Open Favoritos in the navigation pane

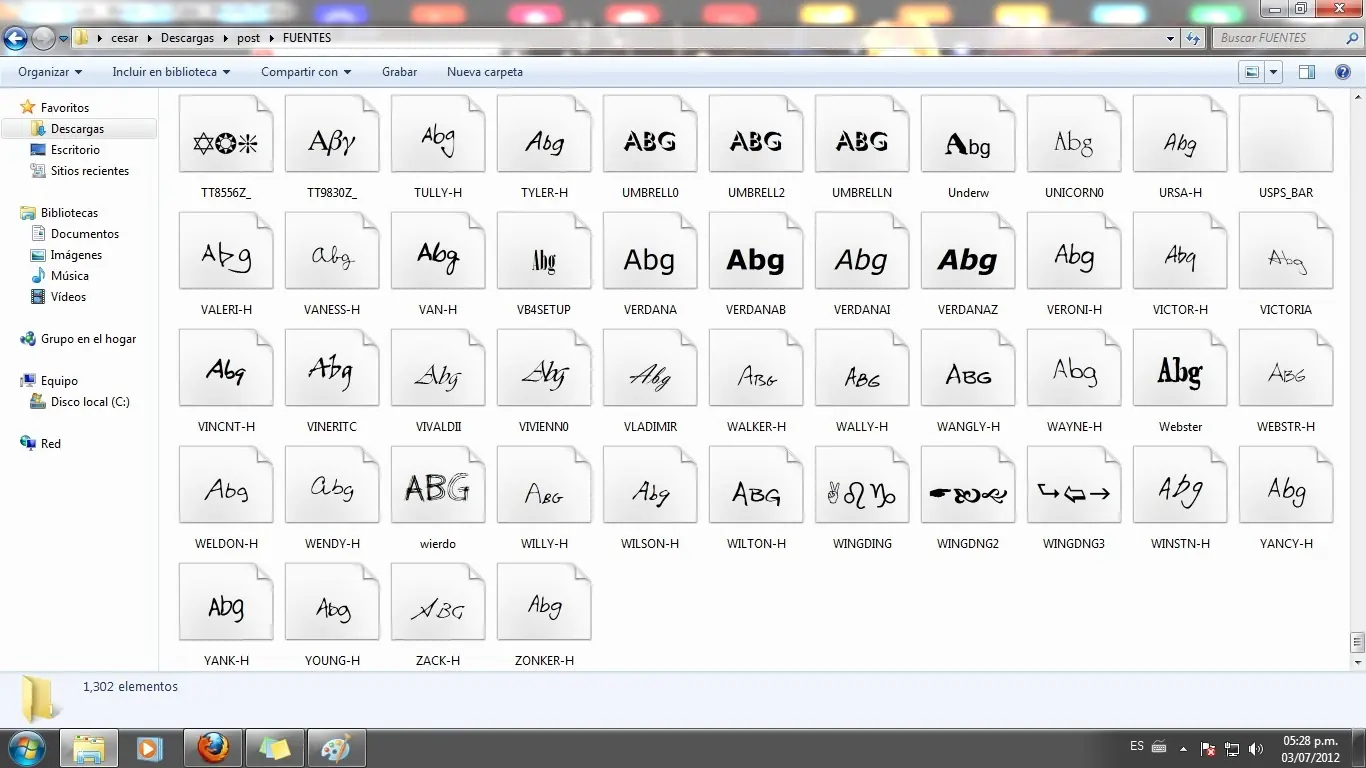pos(65,107)
